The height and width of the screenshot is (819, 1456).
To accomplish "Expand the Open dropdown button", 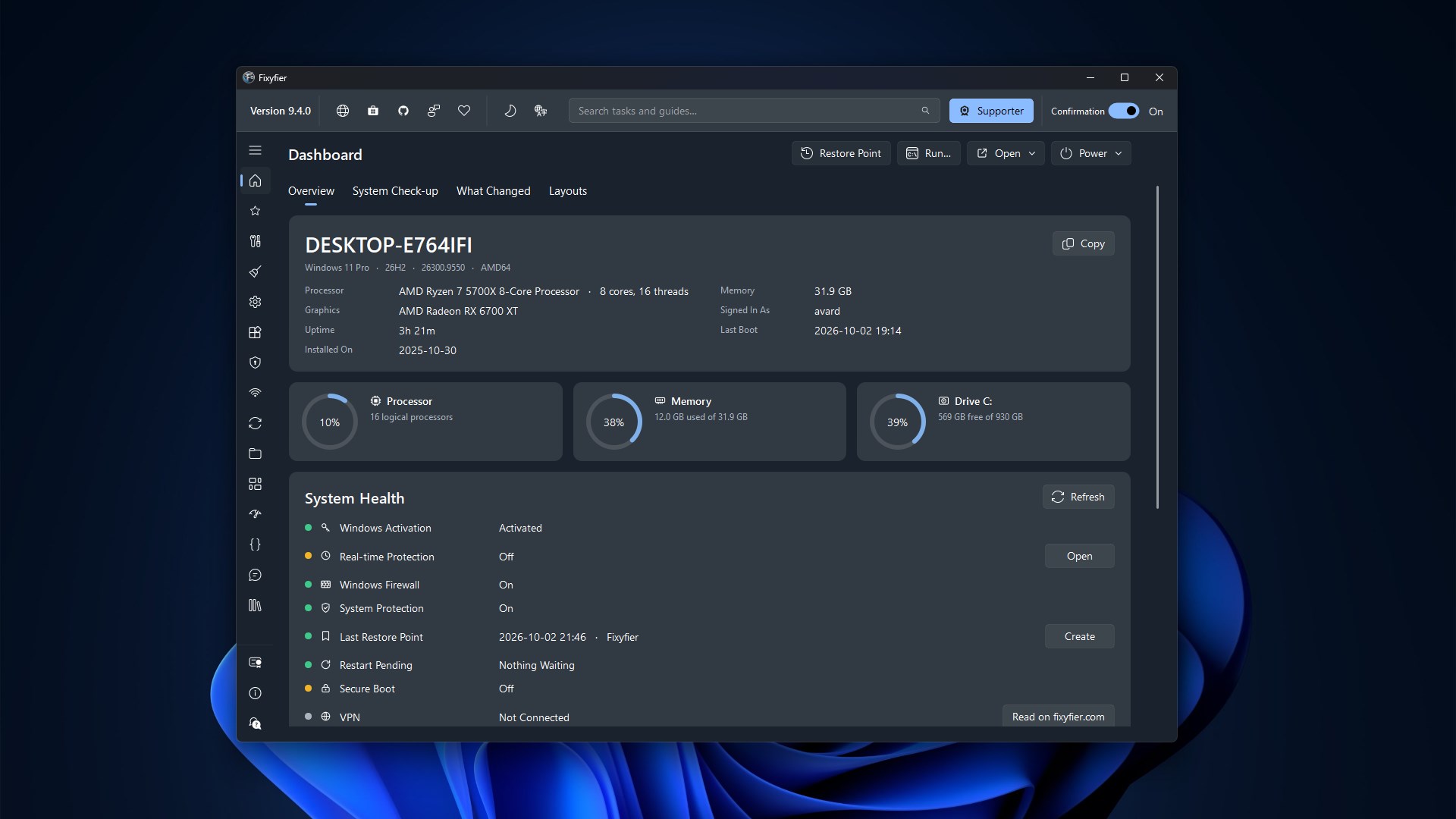I will click(x=1006, y=153).
